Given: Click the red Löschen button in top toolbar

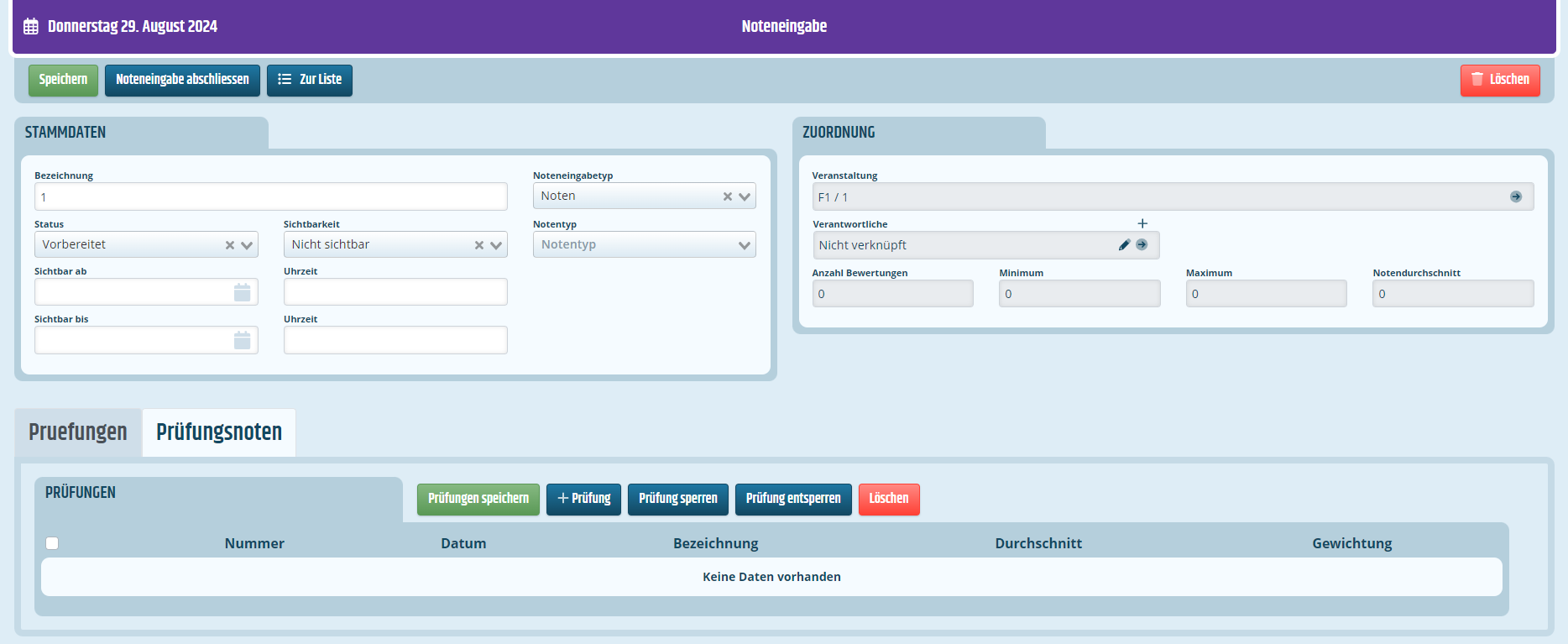Looking at the screenshot, I should pos(1500,80).
